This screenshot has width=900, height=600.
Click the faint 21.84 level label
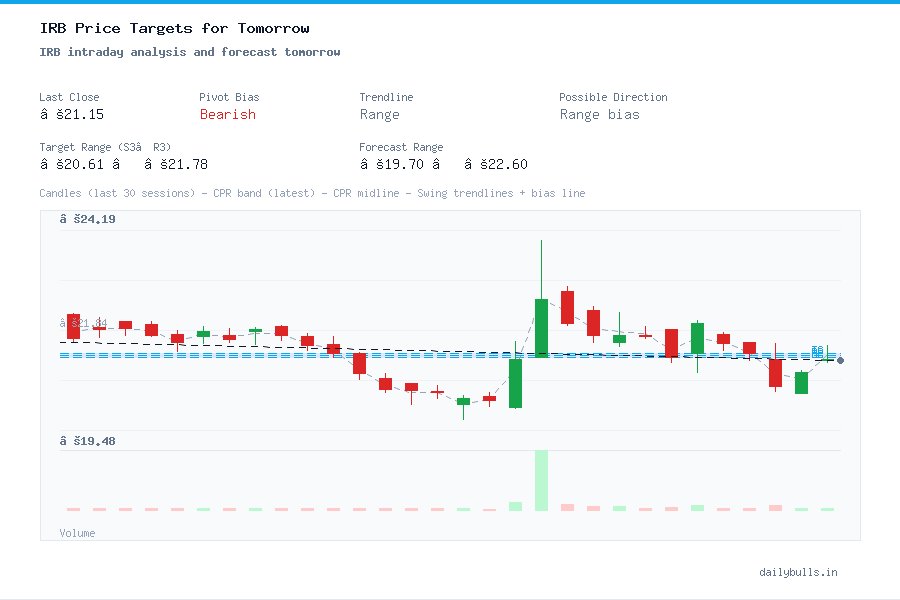click(x=84, y=323)
